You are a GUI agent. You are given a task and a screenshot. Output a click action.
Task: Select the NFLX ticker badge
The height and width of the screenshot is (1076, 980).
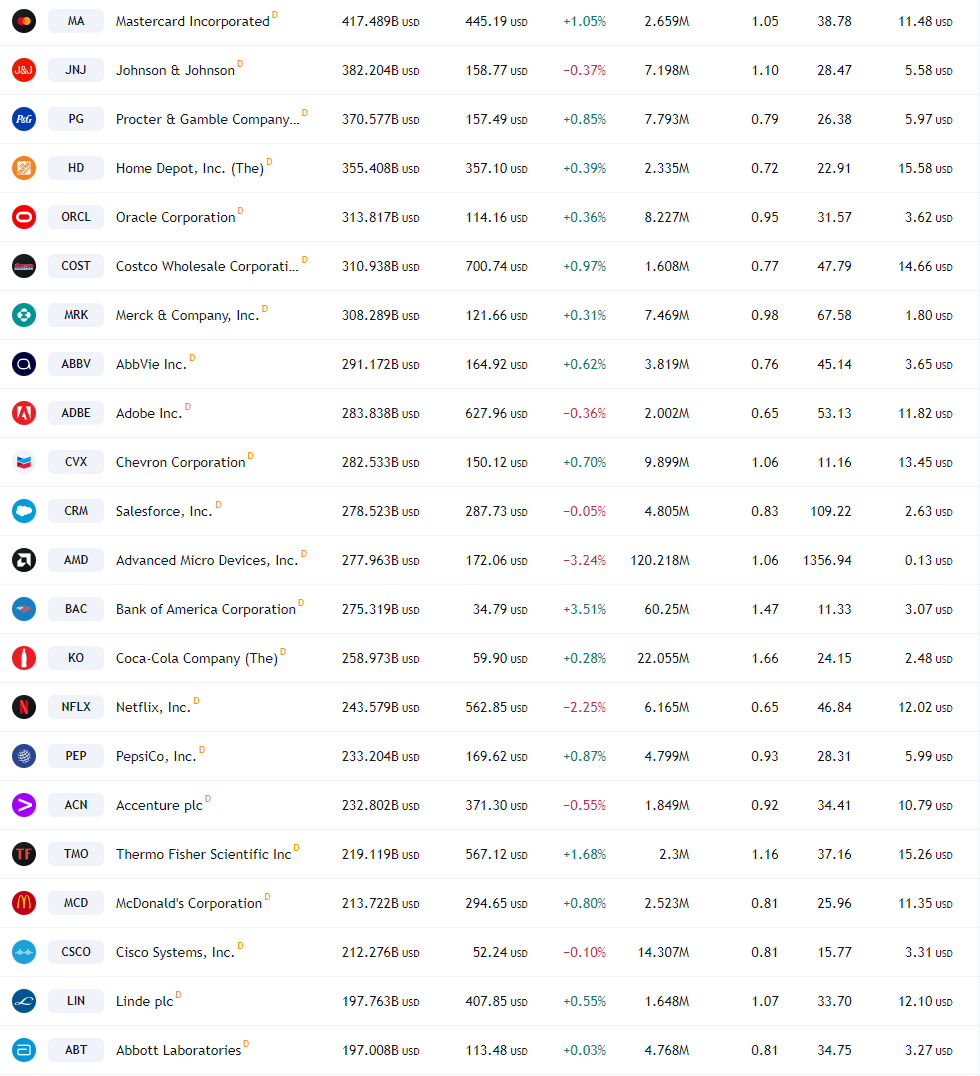pos(76,707)
